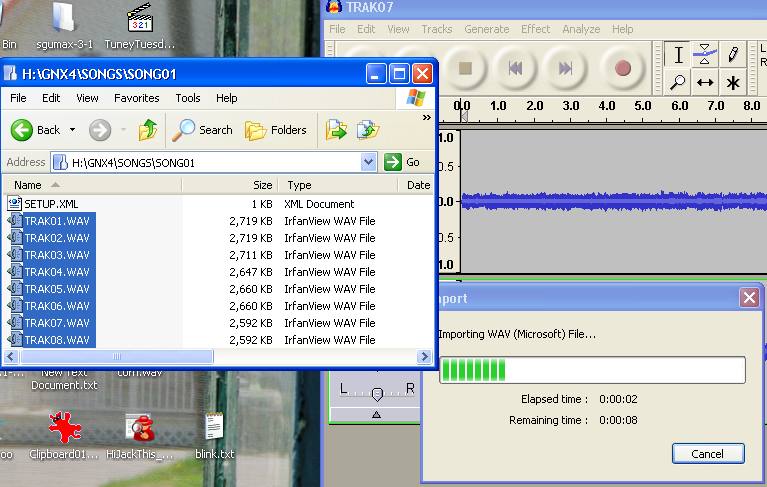Cancel the WAV import
This screenshot has height=487, width=767.
707,453
